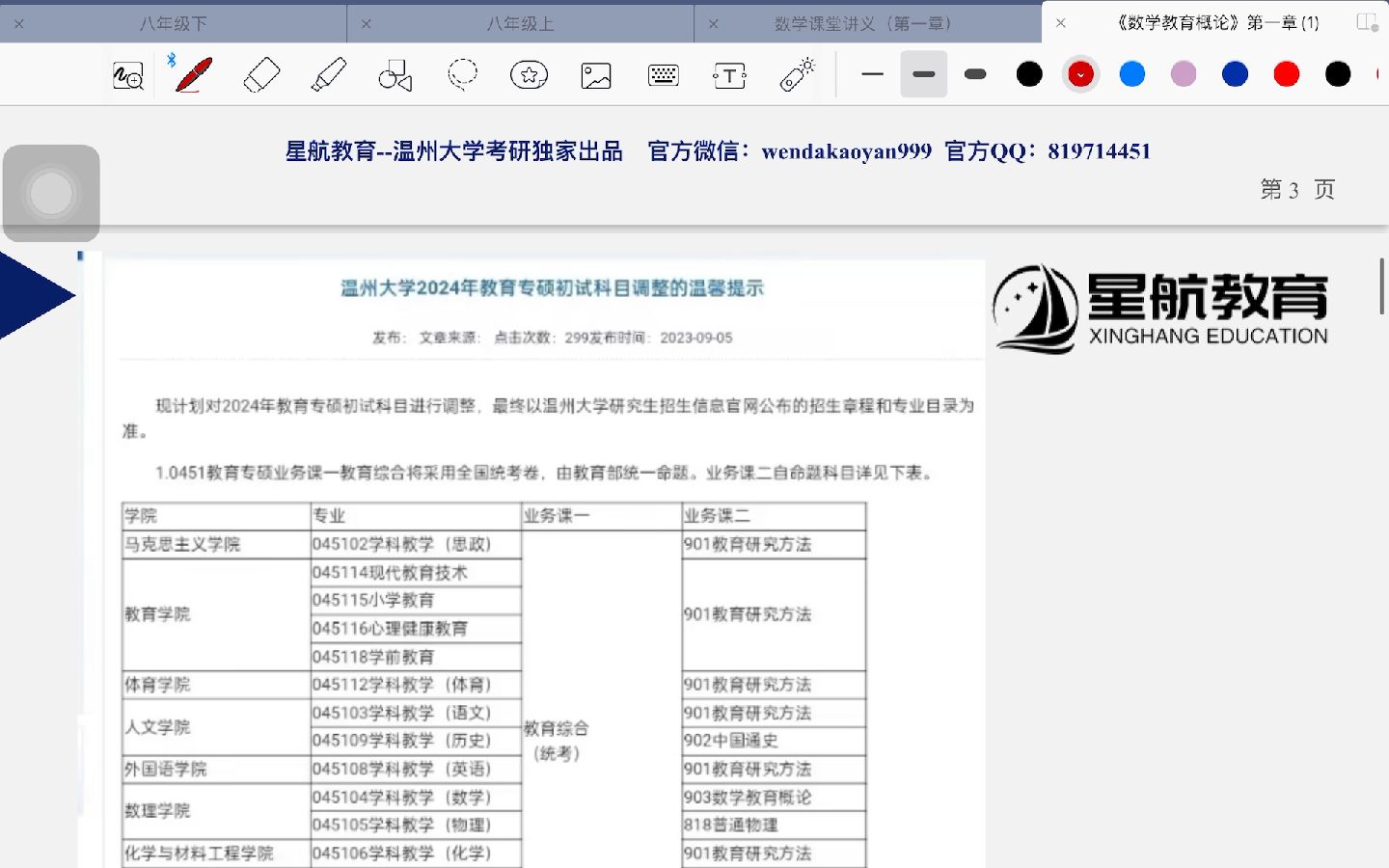Choose the thin stroke width
The image size is (1389, 868).
[872, 74]
